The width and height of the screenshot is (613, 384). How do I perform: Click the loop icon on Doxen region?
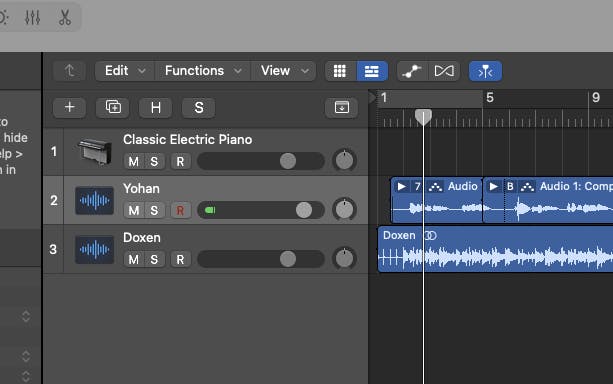(x=430, y=235)
